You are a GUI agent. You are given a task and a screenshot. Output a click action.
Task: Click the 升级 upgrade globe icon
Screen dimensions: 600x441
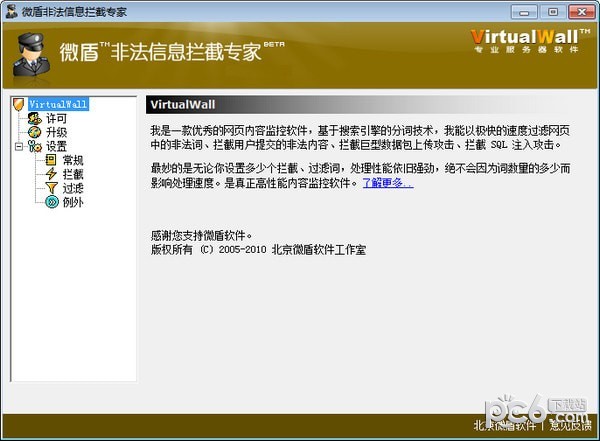(34, 132)
